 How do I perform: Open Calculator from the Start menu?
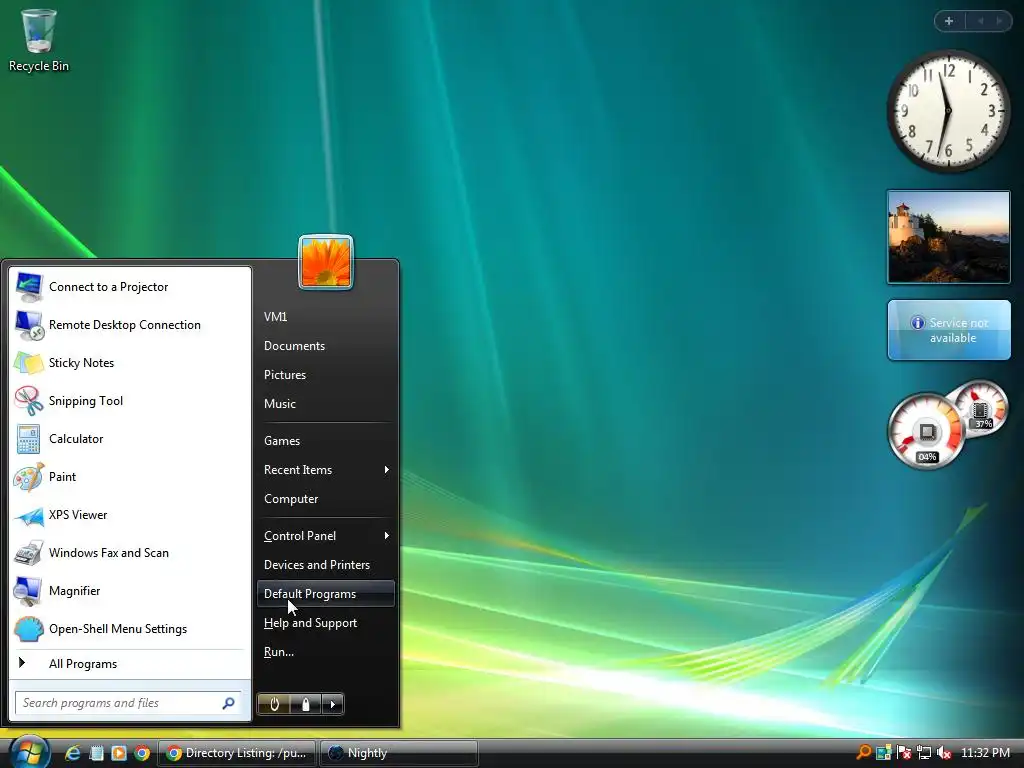[x=129, y=439]
